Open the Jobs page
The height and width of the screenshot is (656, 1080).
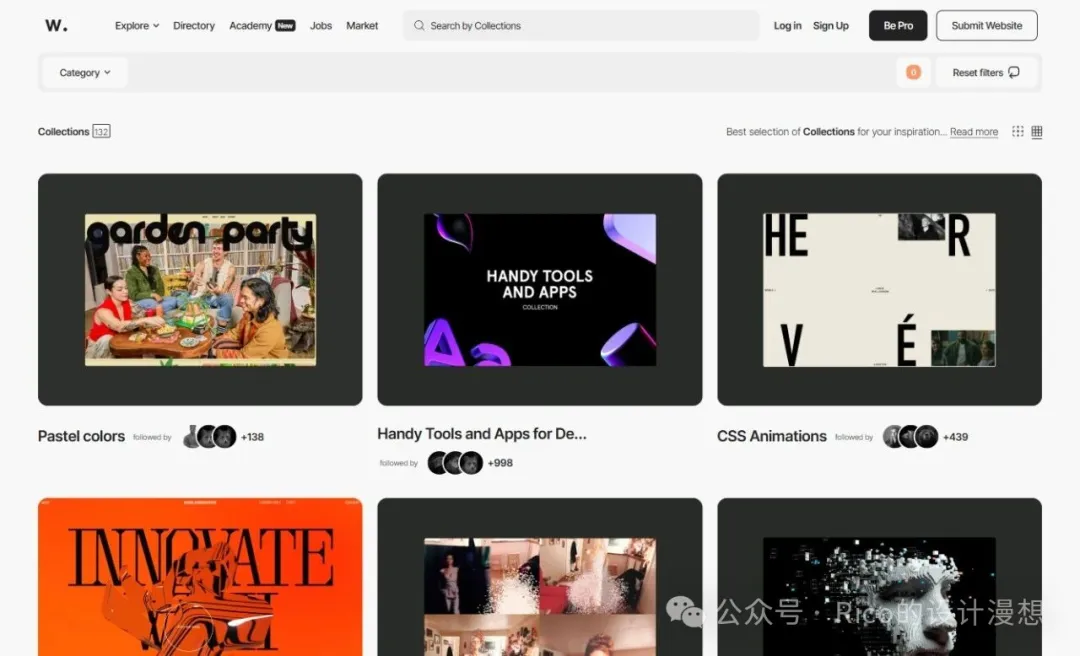tap(321, 26)
